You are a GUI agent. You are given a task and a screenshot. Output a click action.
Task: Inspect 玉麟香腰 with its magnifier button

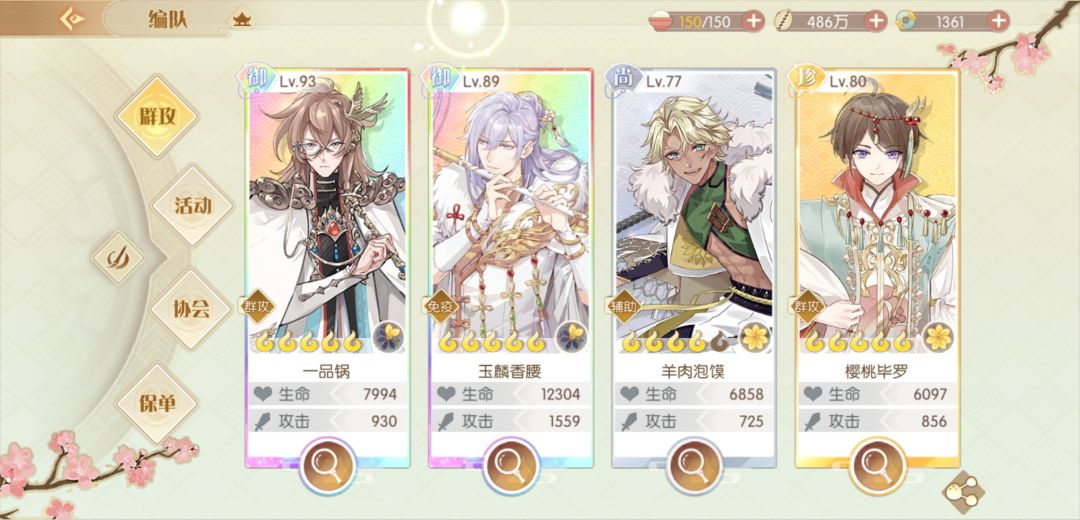(x=511, y=466)
